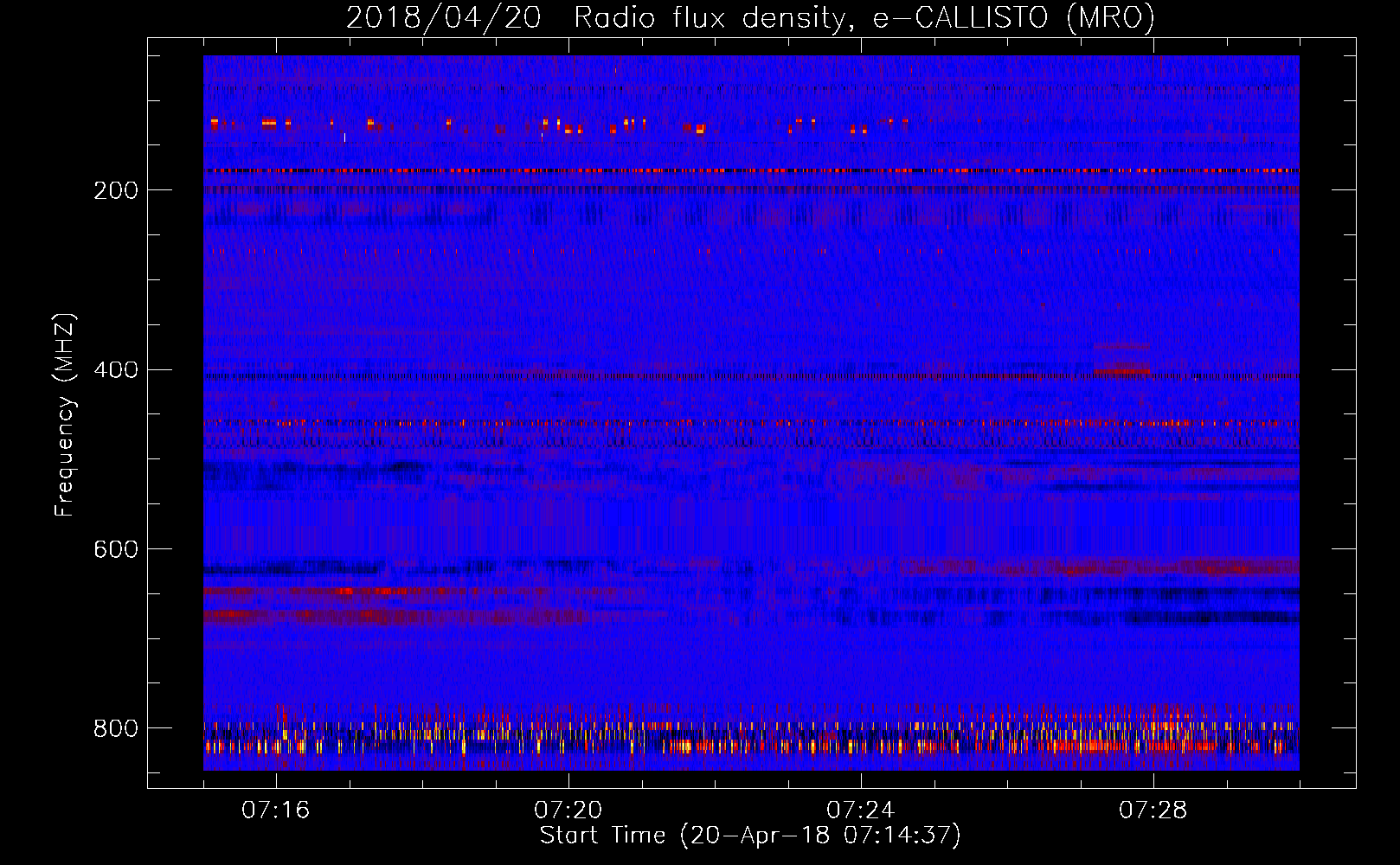
Task: Click the 400 frequency tick label
Action: tap(115, 370)
